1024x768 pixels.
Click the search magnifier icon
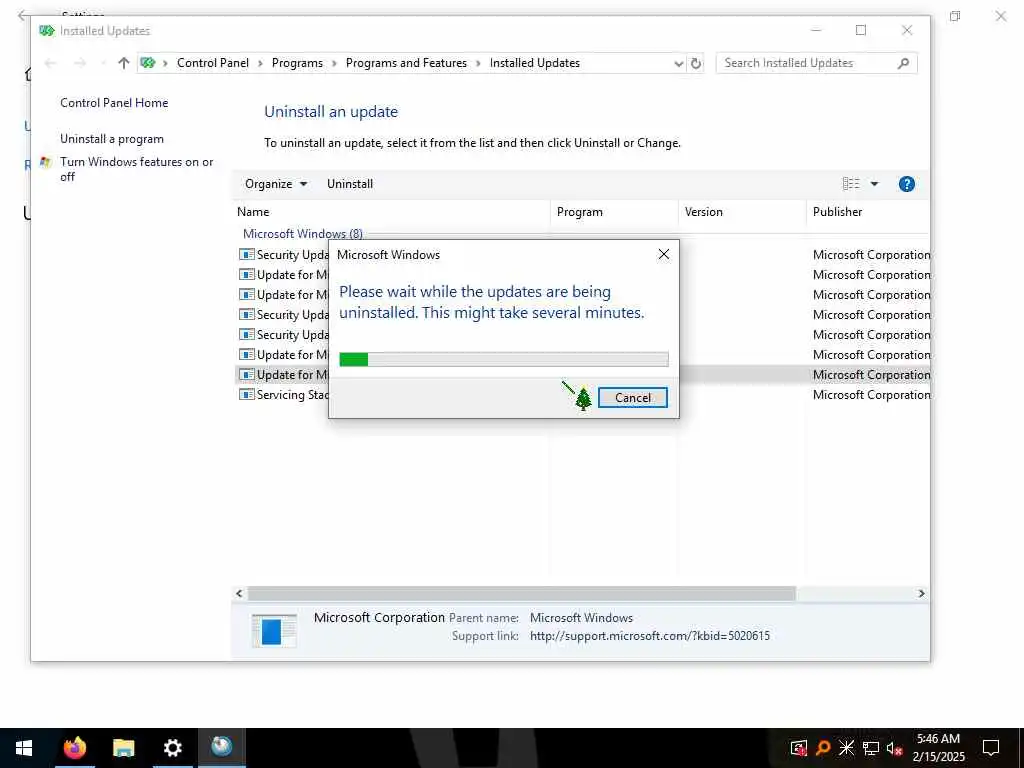[903, 63]
